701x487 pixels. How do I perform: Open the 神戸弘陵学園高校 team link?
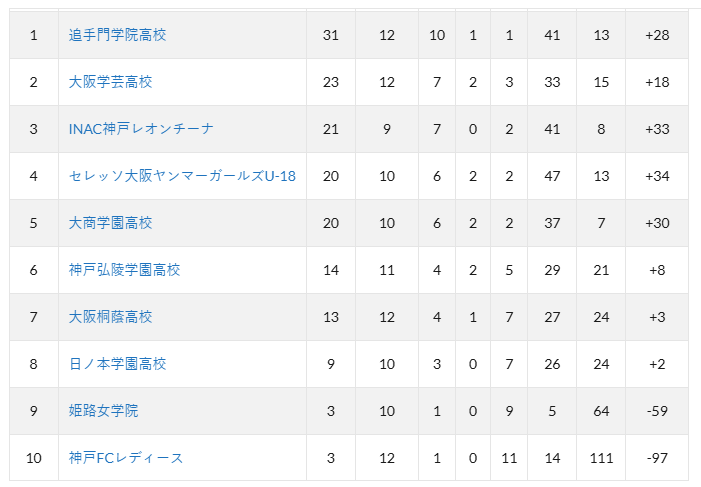point(124,270)
